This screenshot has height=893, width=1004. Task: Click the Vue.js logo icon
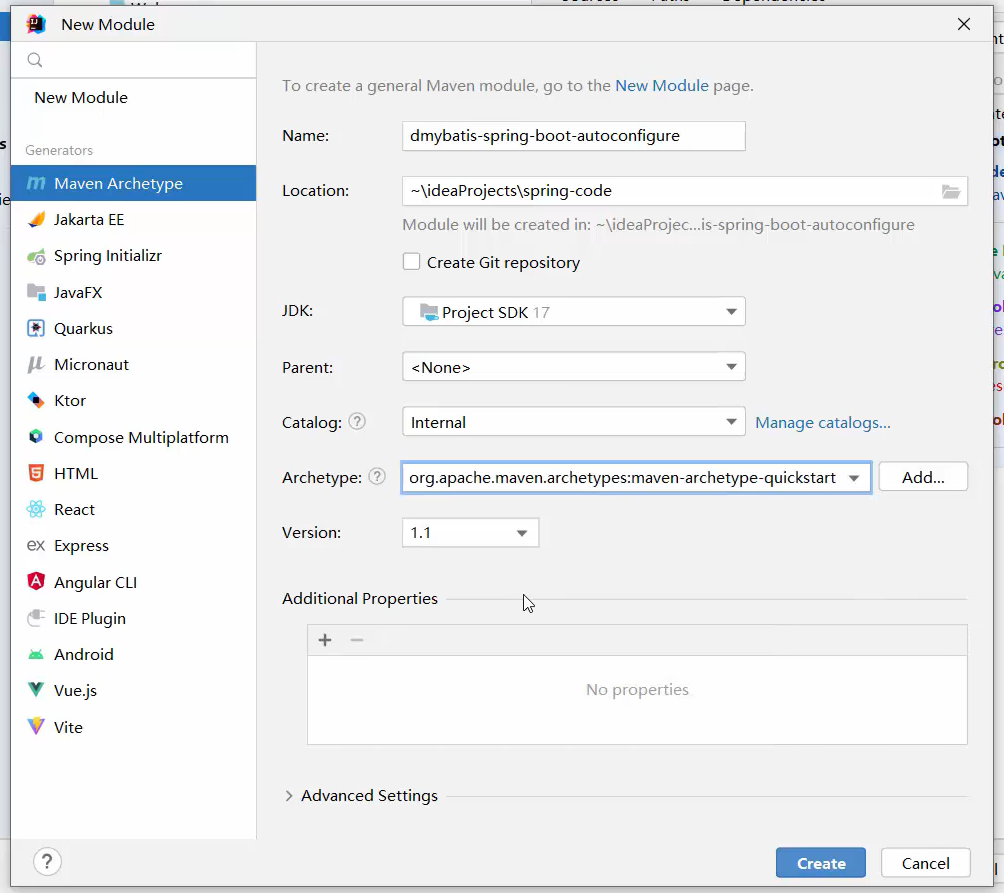coord(36,690)
